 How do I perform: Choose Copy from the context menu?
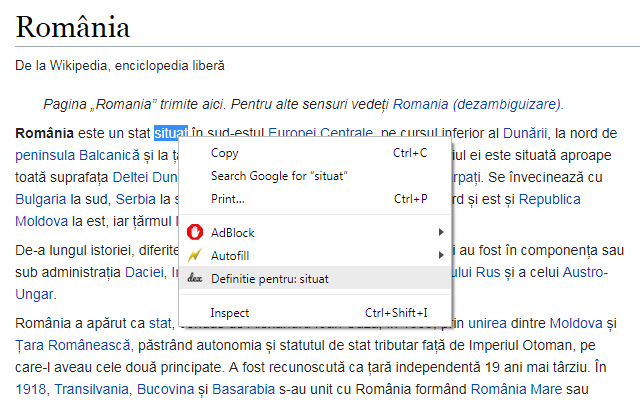tap(225, 153)
